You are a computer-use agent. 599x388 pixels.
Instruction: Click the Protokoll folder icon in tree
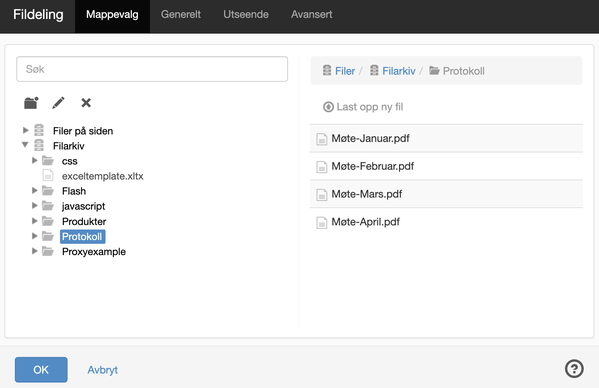48,236
